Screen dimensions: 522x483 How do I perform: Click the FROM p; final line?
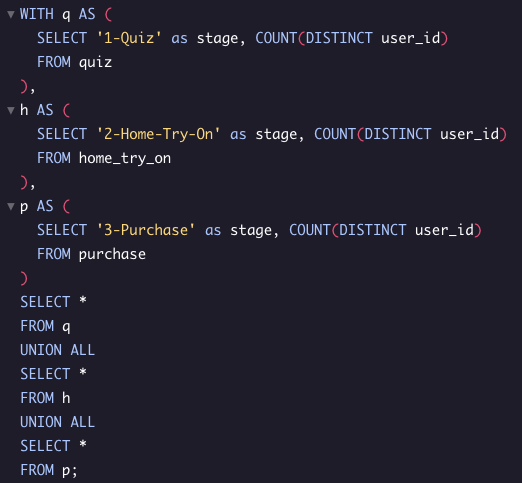[49, 470]
